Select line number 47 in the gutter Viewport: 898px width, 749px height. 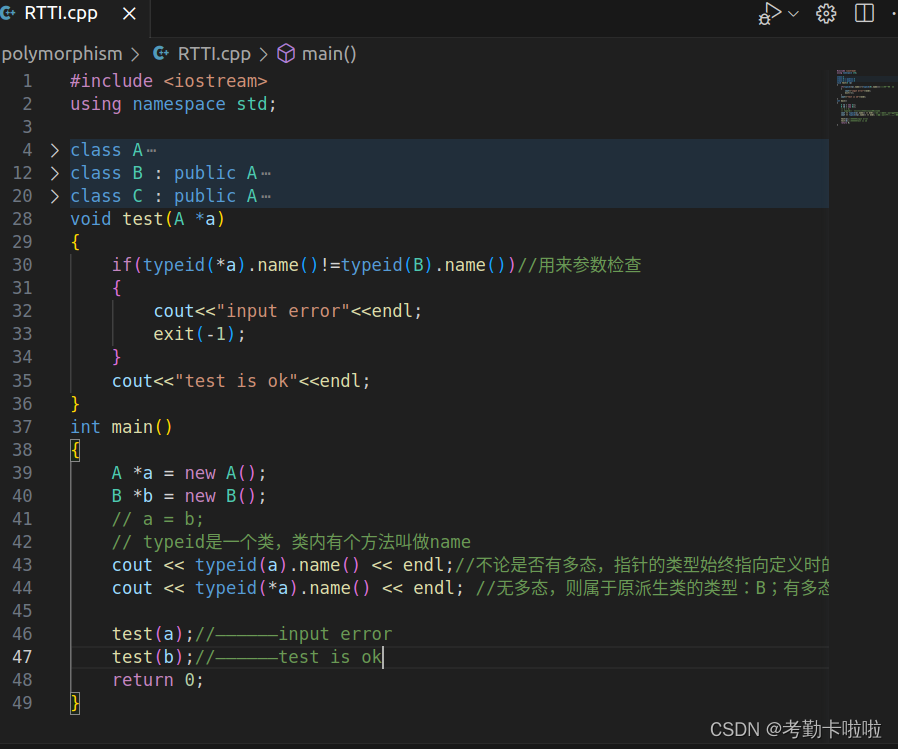22,656
